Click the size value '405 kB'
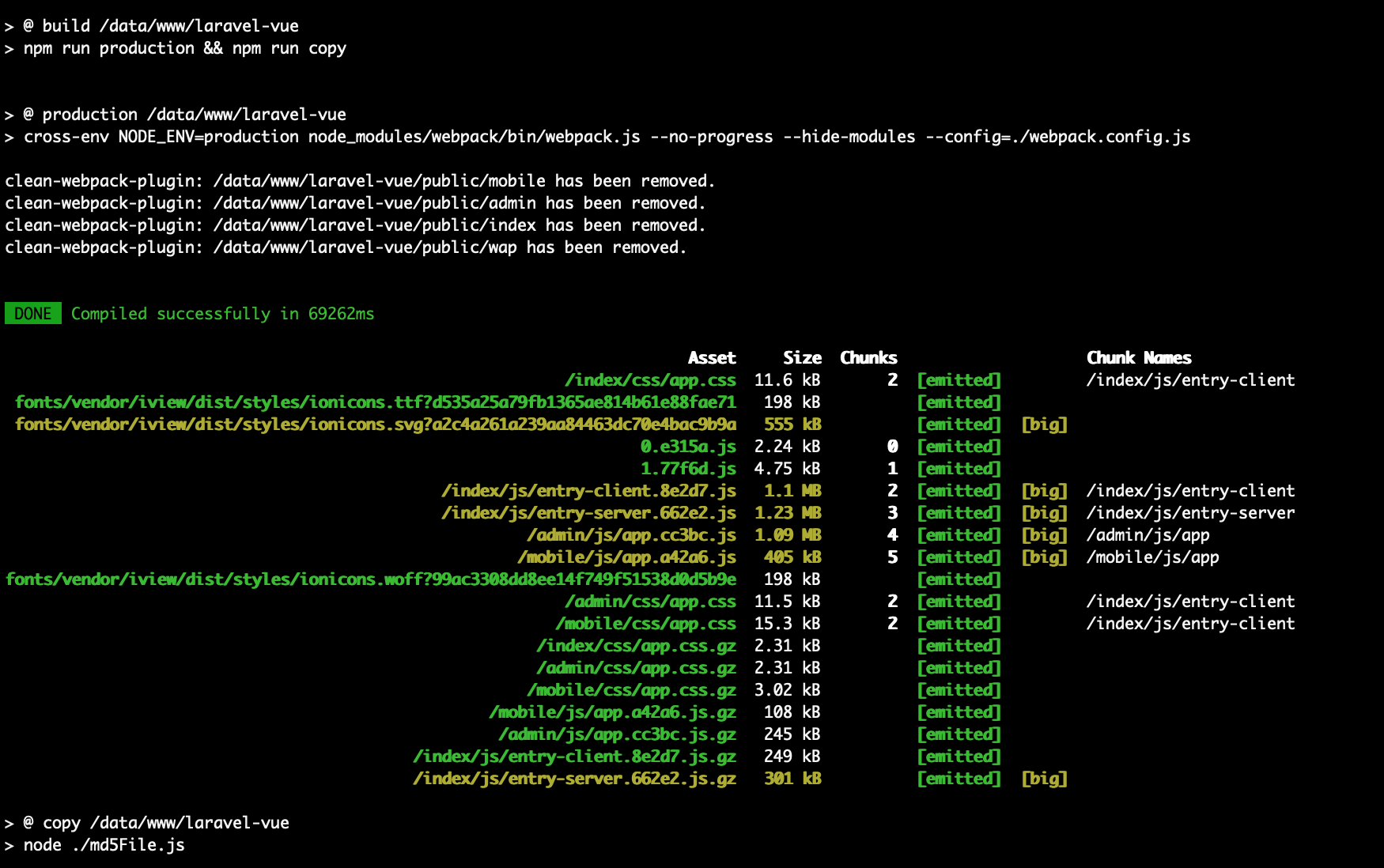 point(792,557)
